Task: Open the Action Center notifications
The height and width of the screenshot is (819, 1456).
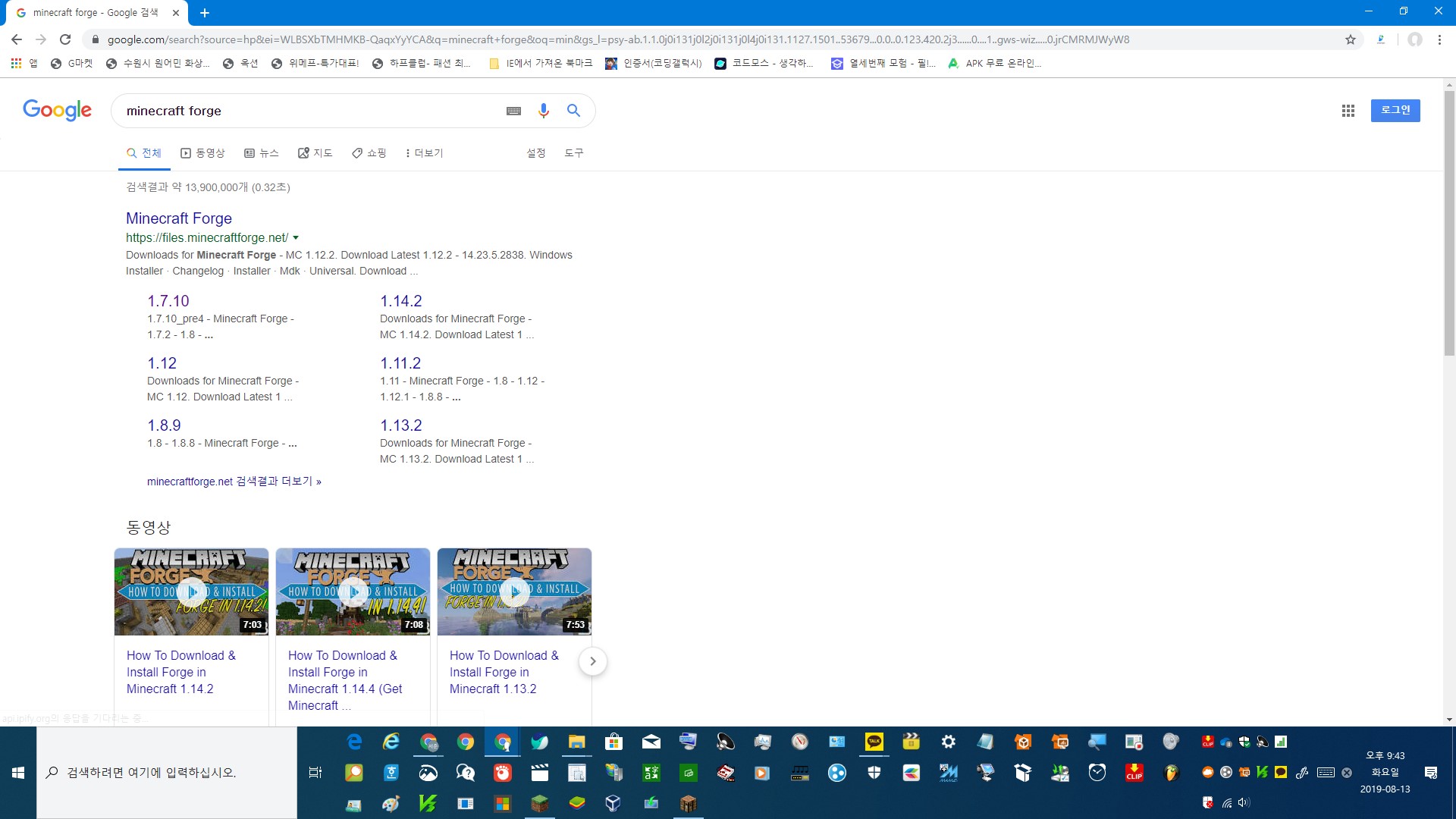Action: [1431, 773]
